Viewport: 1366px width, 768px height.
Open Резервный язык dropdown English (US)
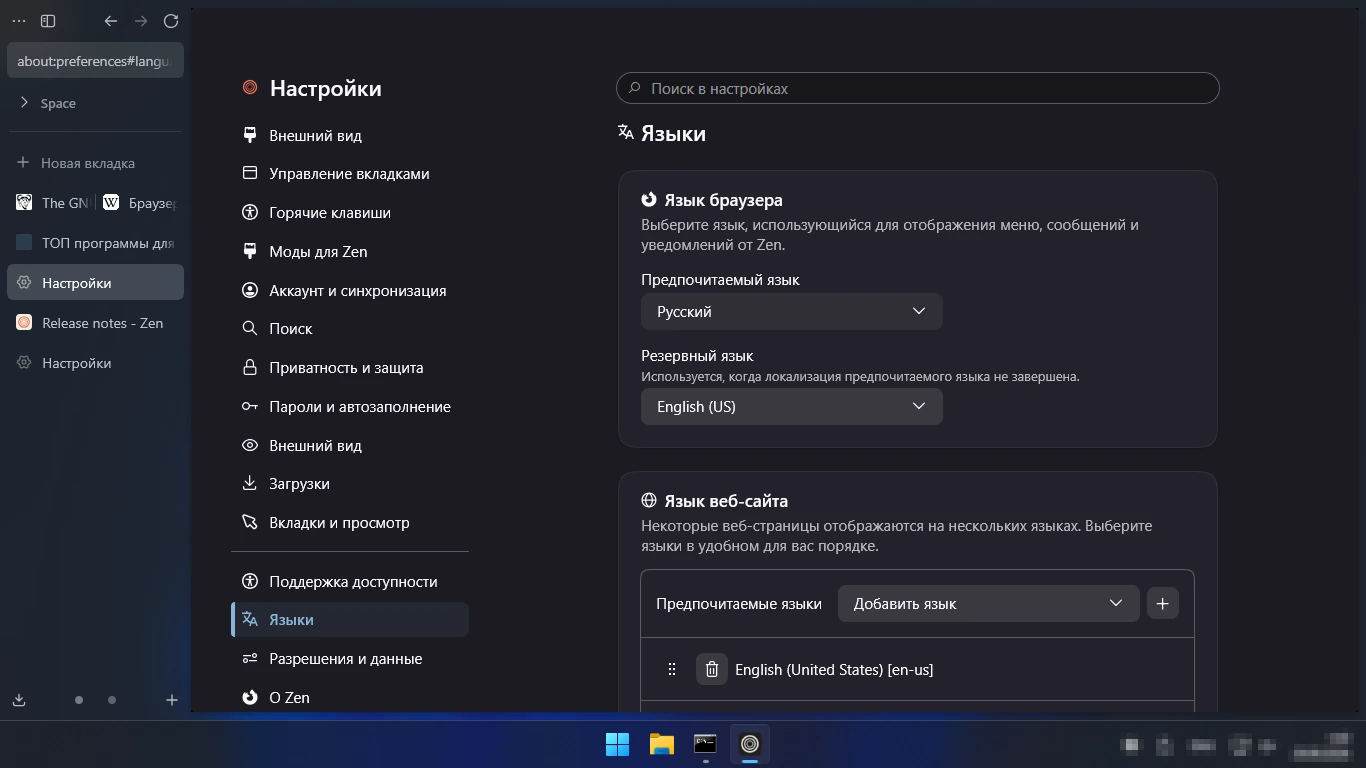click(x=791, y=406)
